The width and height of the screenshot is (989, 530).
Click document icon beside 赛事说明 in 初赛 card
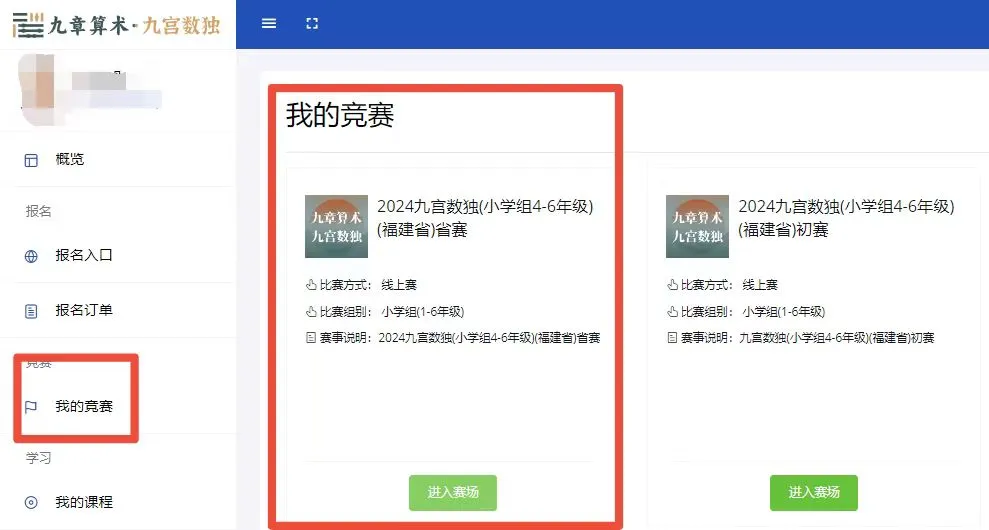(x=672, y=338)
